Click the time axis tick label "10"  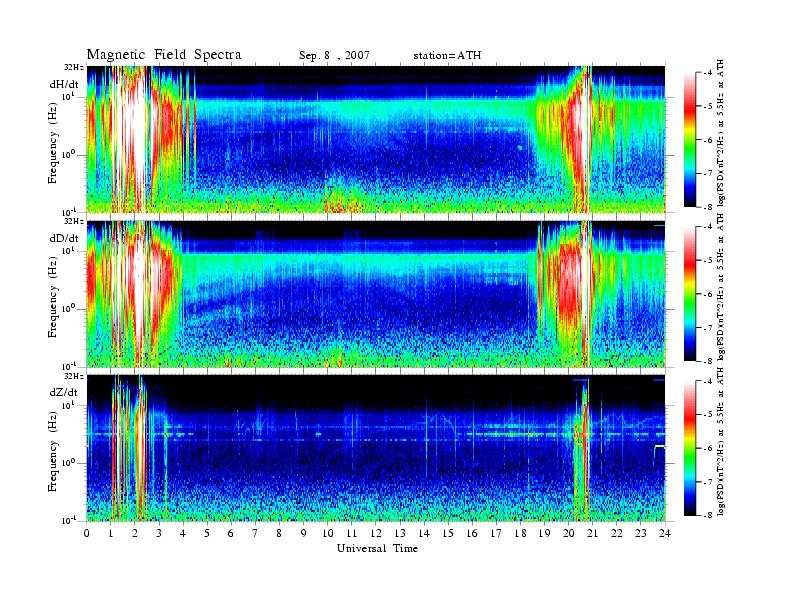point(328,533)
